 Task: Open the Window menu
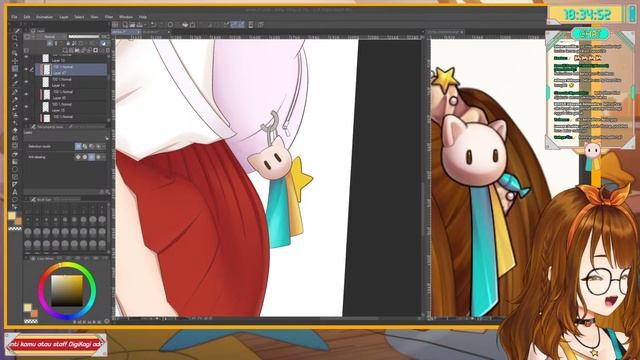point(126,17)
